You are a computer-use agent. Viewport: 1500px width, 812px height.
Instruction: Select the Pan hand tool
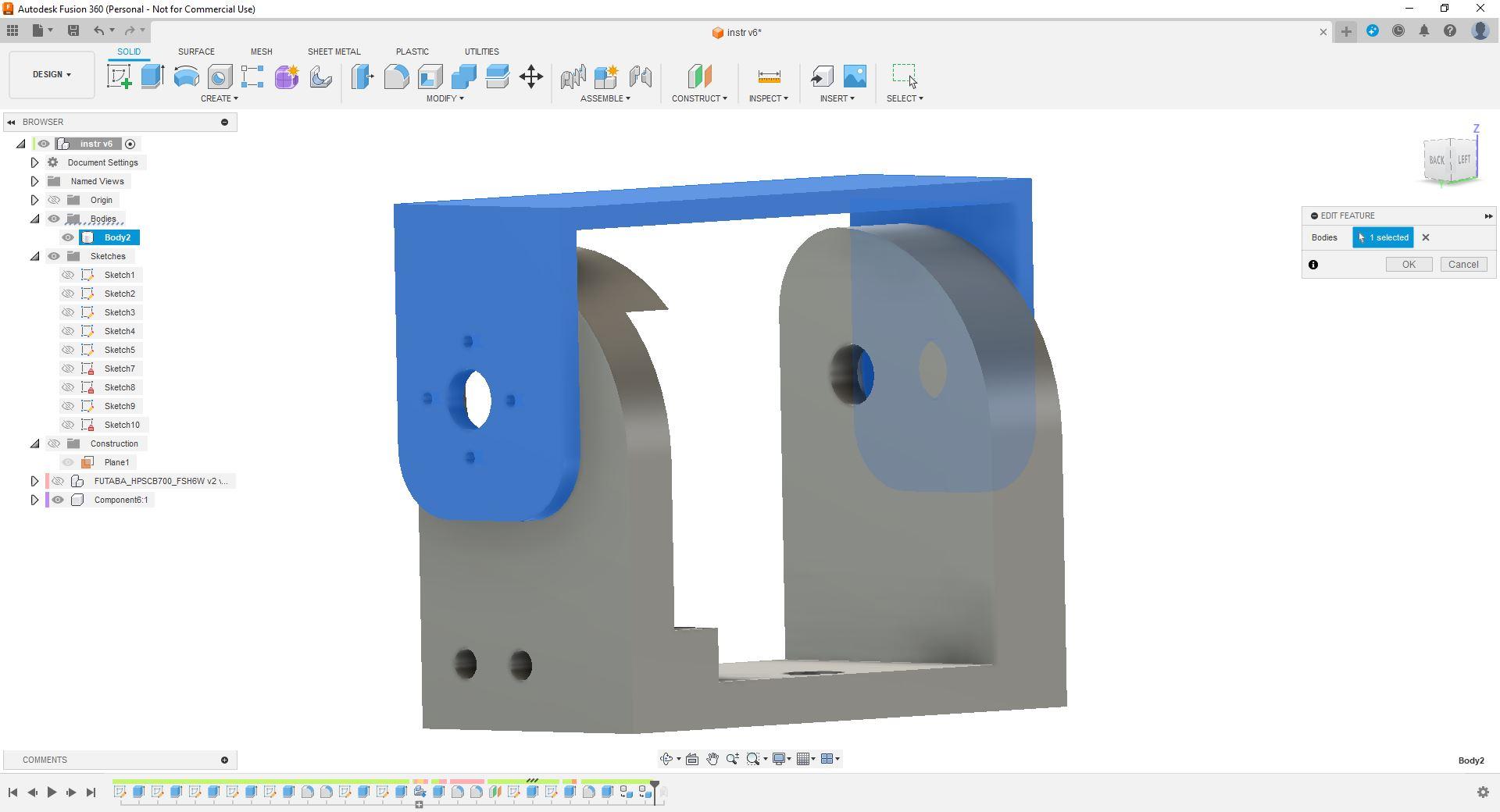tap(712, 759)
